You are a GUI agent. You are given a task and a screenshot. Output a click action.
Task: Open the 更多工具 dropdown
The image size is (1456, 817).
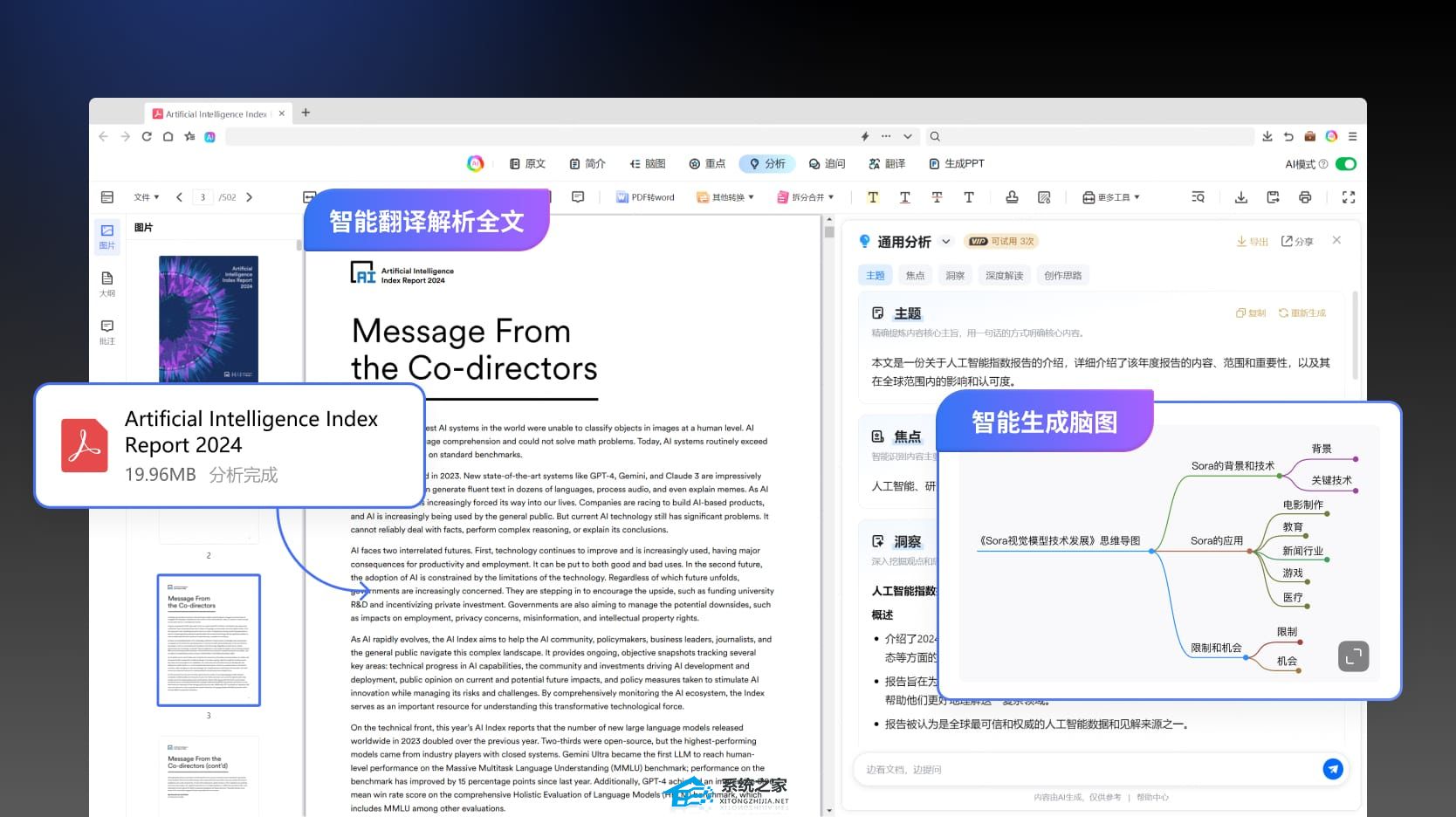1111,197
